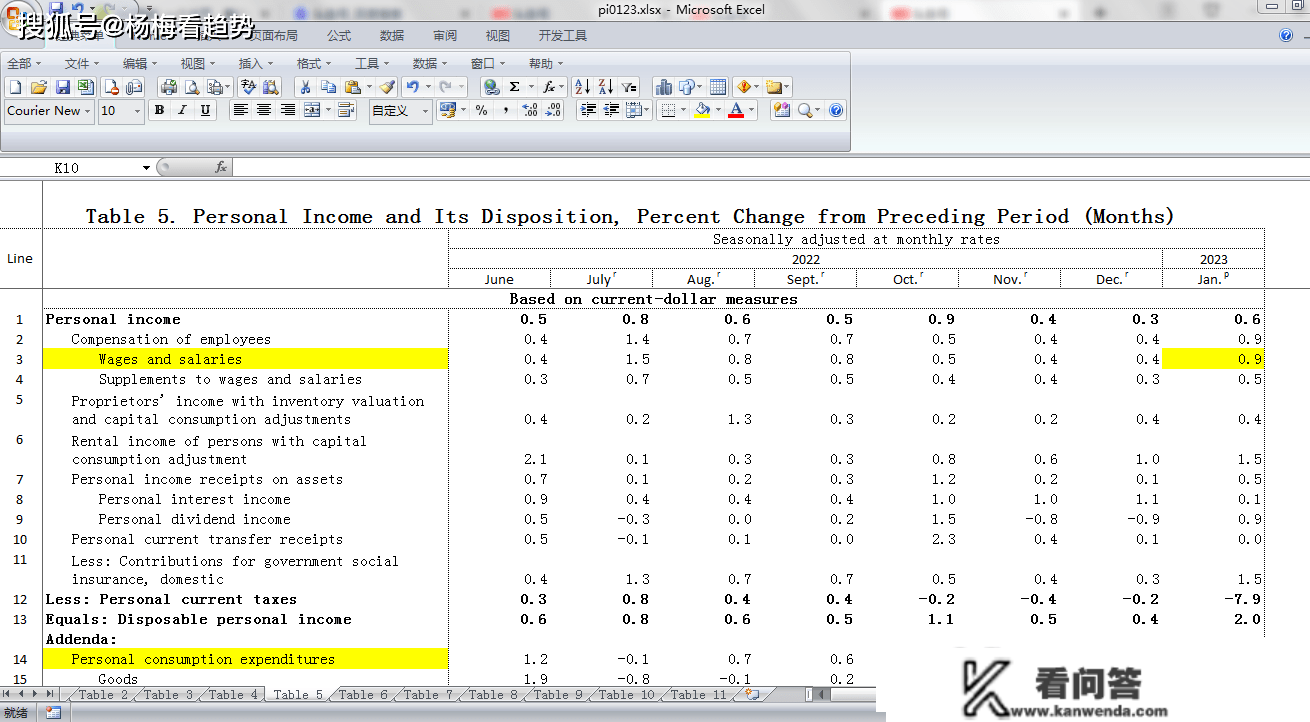Viewport: 1310px width, 722px height.
Task: Run the spelling check tool
Action: click(248, 87)
